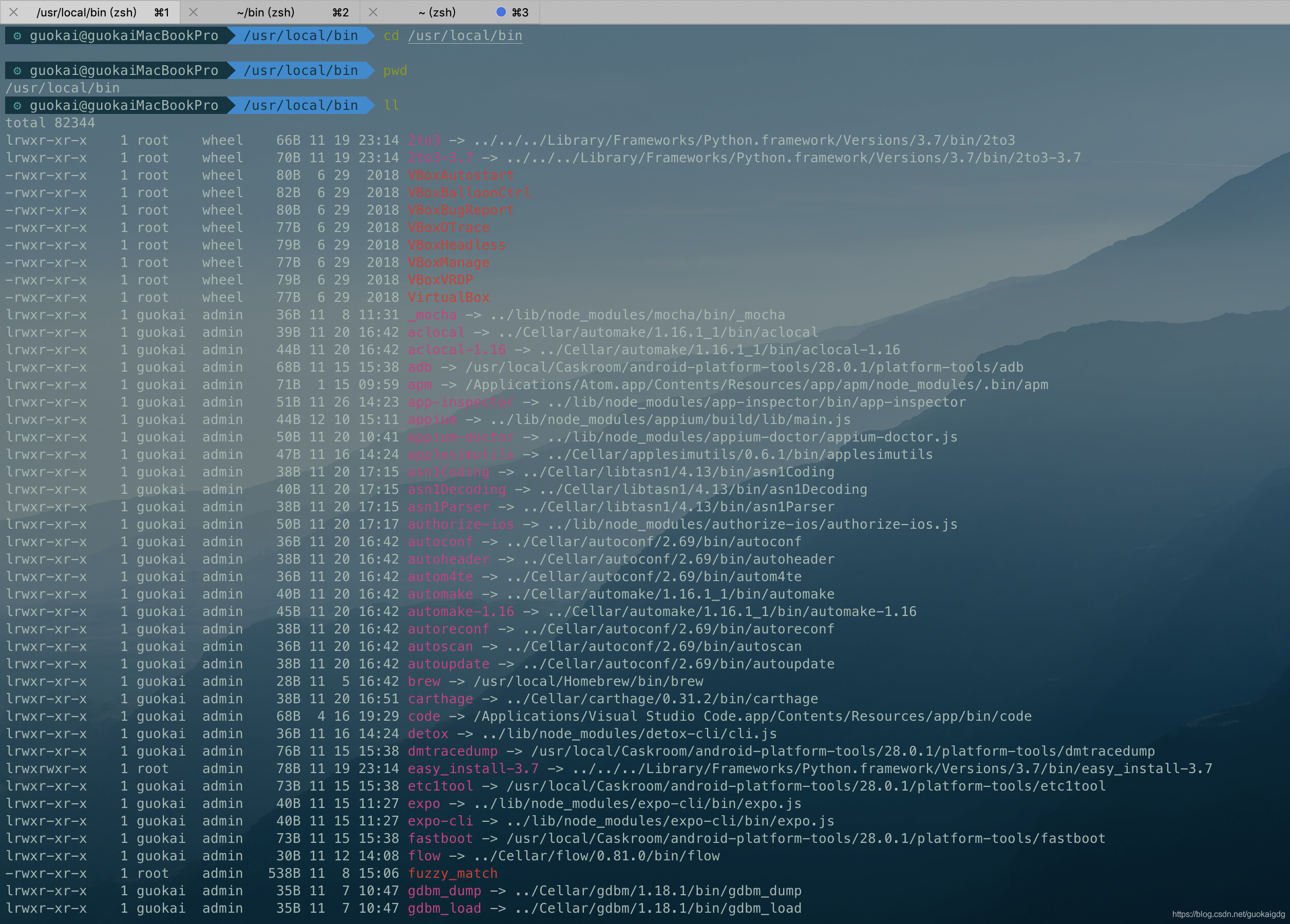Image resolution: width=1290 pixels, height=924 pixels.
Task: Click the pwd command text
Action: click(x=395, y=70)
